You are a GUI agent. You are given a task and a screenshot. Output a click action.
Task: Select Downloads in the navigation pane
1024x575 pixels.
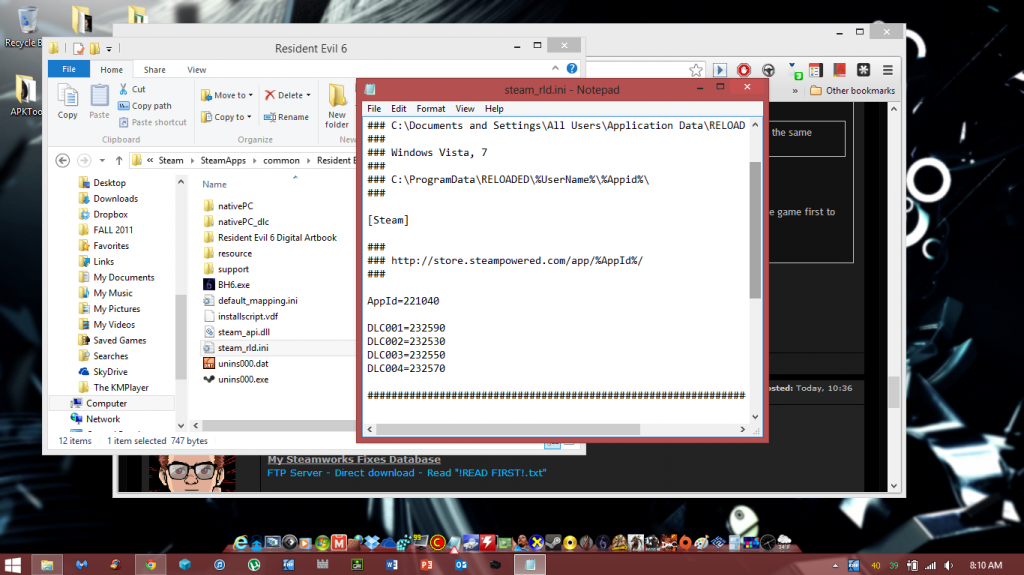click(x=116, y=199)
